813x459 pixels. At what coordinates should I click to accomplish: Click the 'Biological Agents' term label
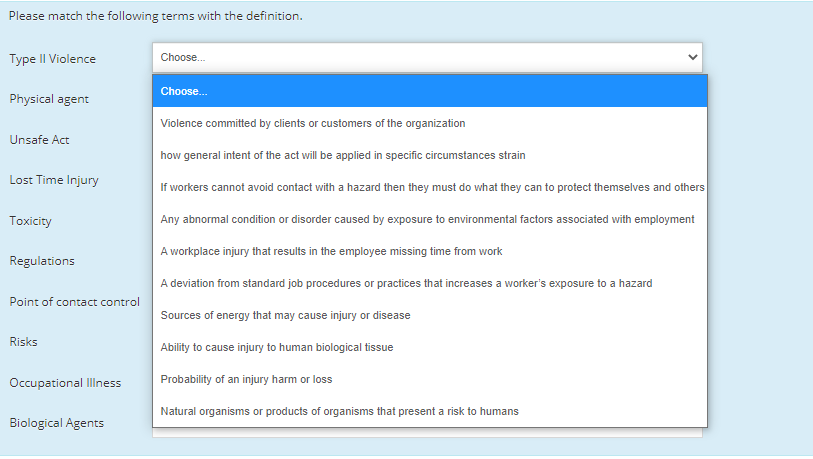pyautogui.click(x=57, y=423)
